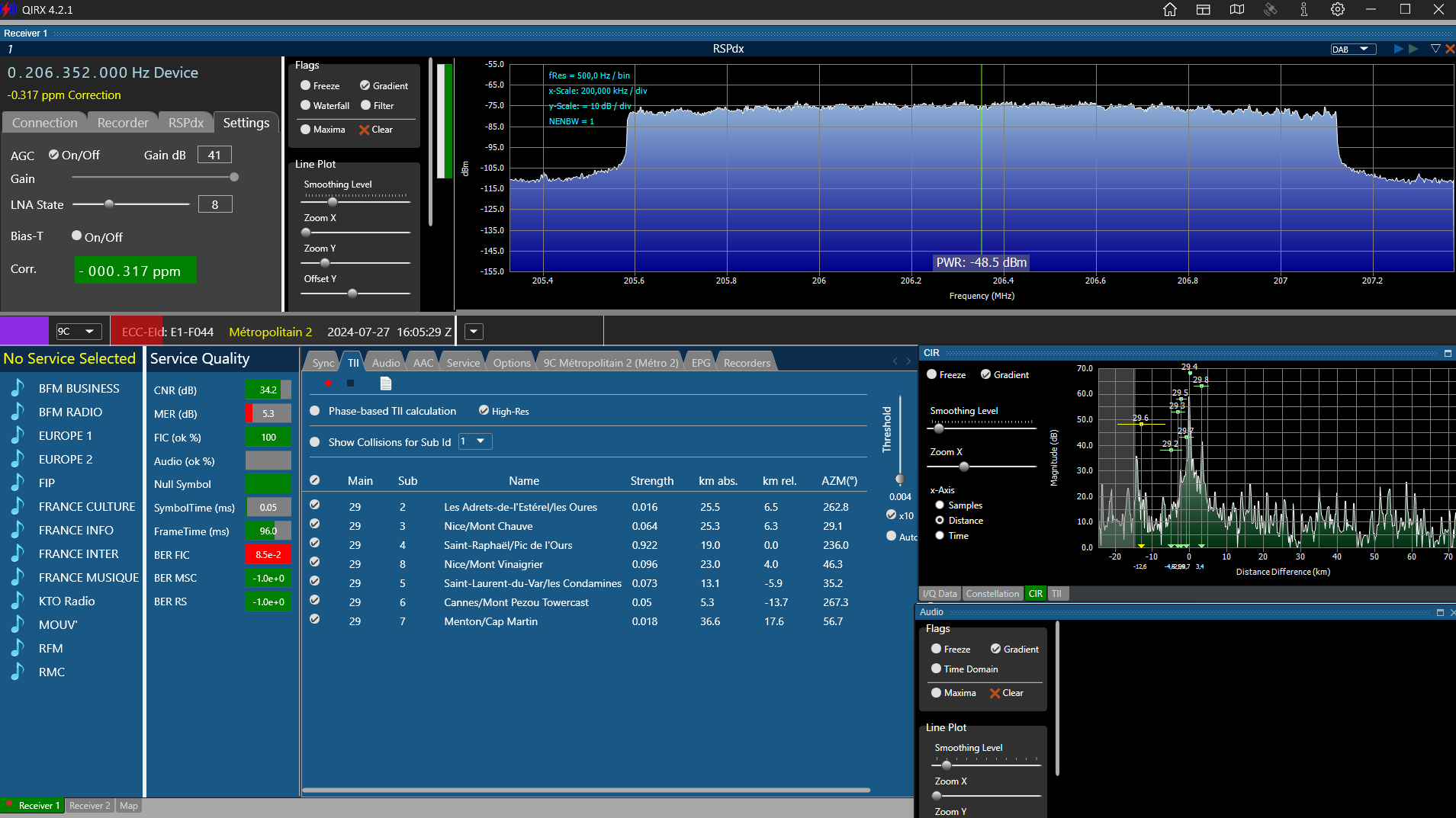The height and width of the screenshot is (818, 1456).
Task: Open the window layout icon
Action: (1204, 10)
